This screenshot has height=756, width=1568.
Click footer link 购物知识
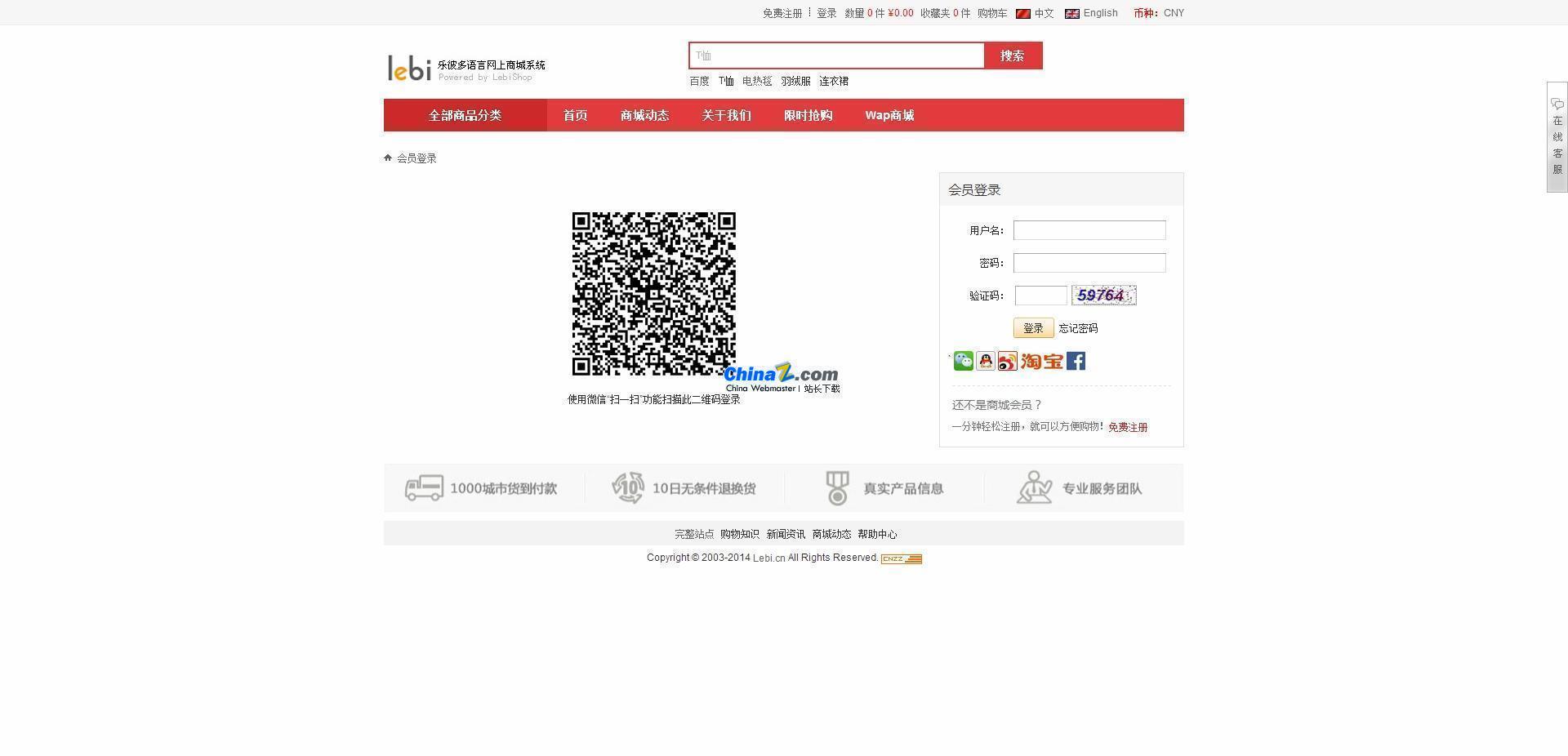point(740,534)
